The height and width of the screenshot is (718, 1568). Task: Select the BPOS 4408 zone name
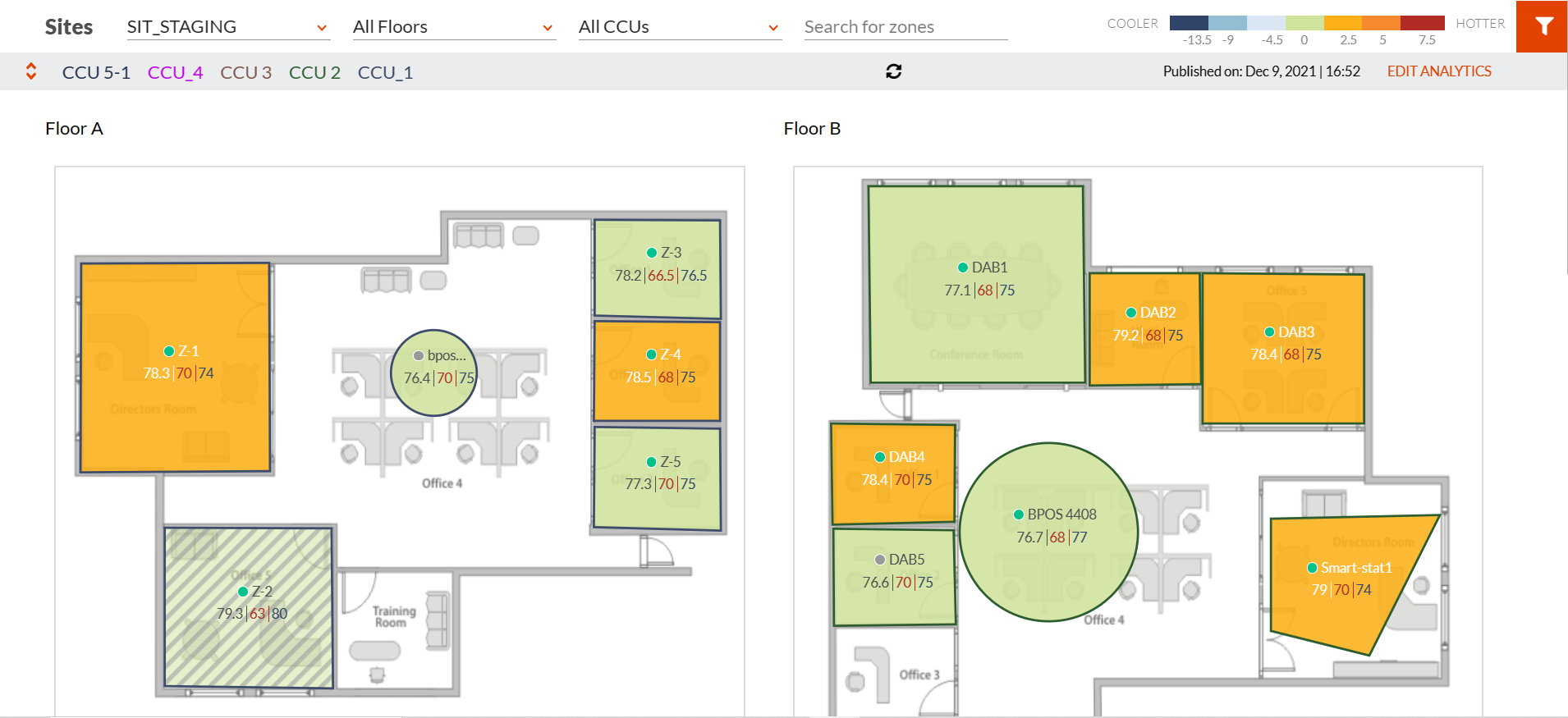[x=1061, y=514]
